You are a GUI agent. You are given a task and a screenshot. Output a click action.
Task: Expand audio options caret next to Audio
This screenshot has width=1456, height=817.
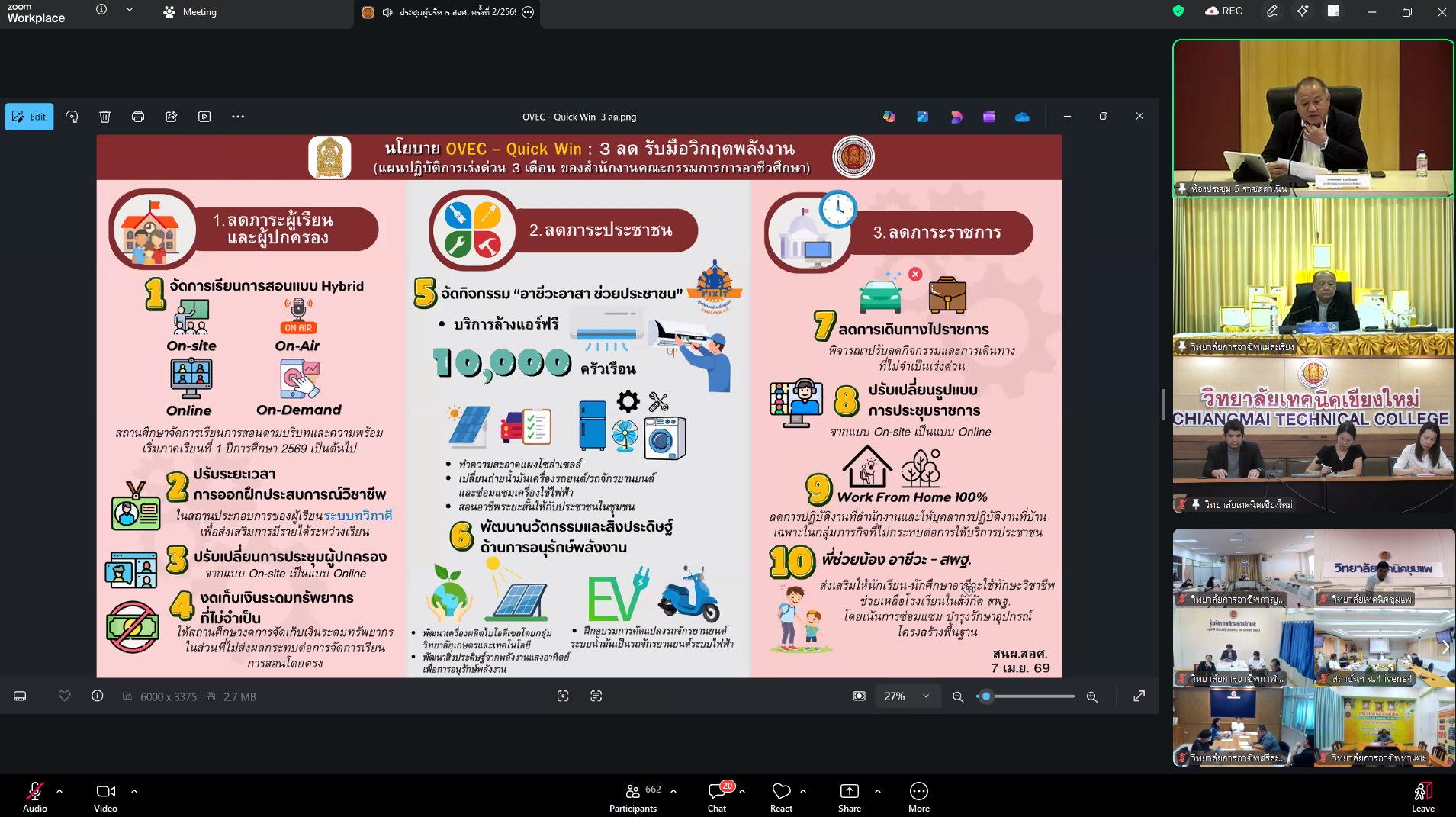pyautogui.click(x=59, y=791)
